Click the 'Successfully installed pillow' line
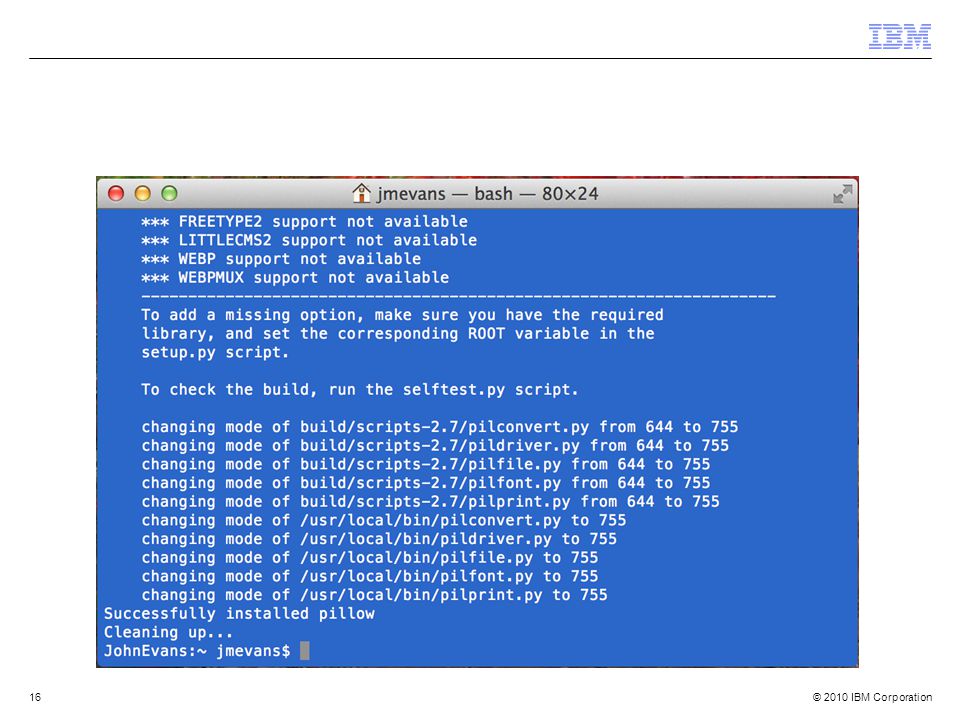960x720 pixels. click(239, 613)
